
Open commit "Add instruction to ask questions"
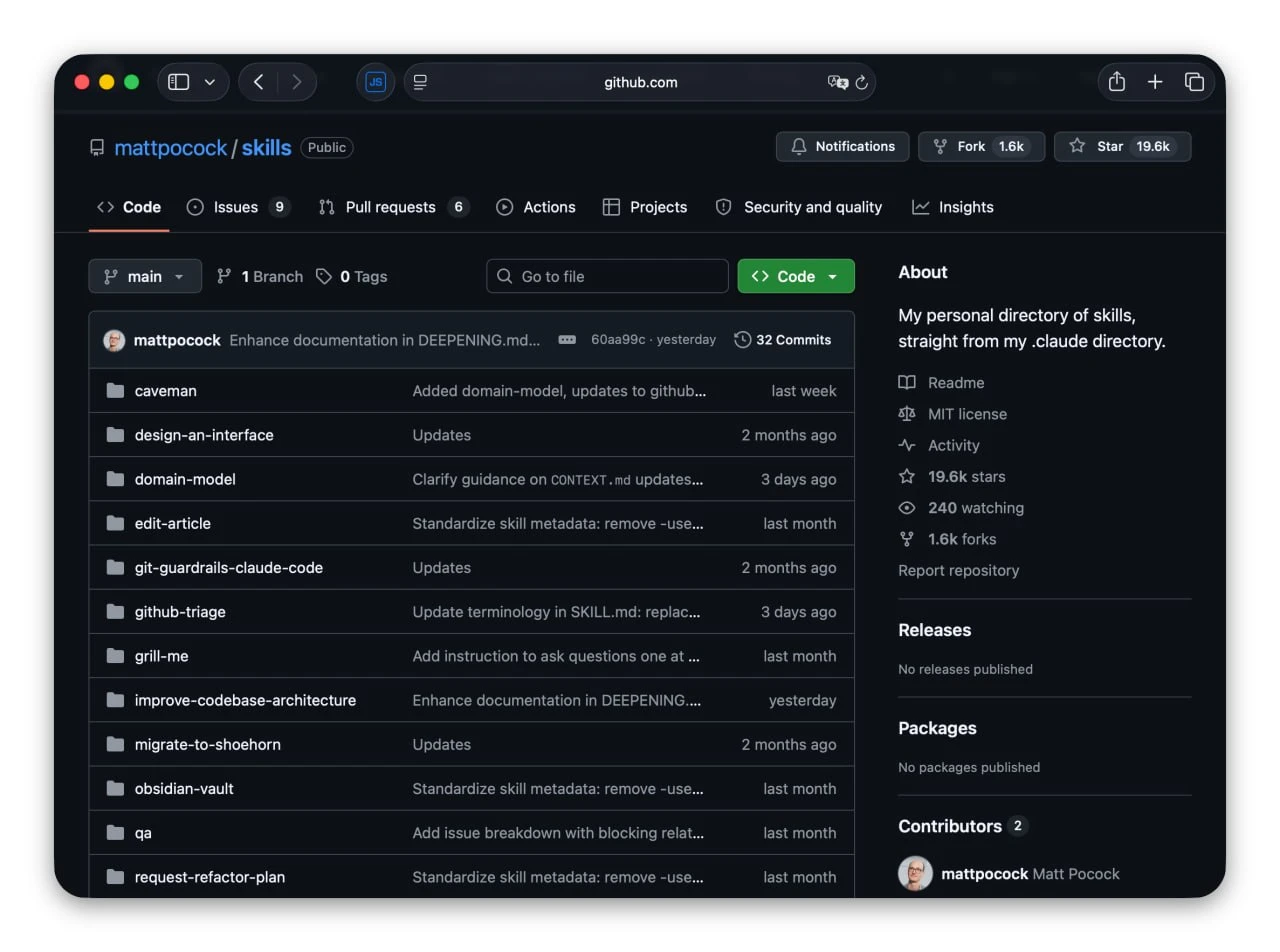tap(556, 656)
